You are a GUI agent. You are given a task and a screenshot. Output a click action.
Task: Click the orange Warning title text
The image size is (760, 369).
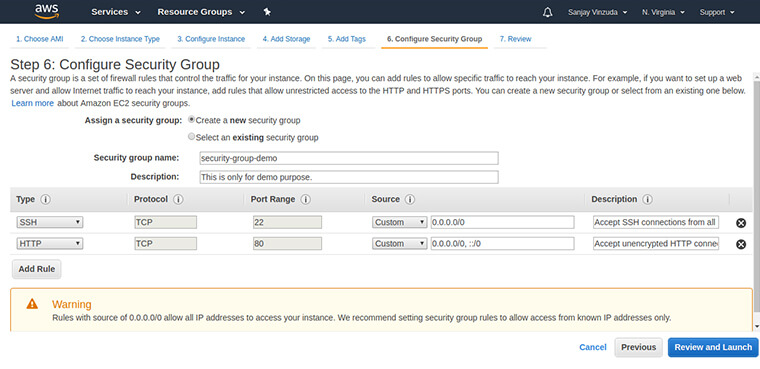tap(72, 305)
